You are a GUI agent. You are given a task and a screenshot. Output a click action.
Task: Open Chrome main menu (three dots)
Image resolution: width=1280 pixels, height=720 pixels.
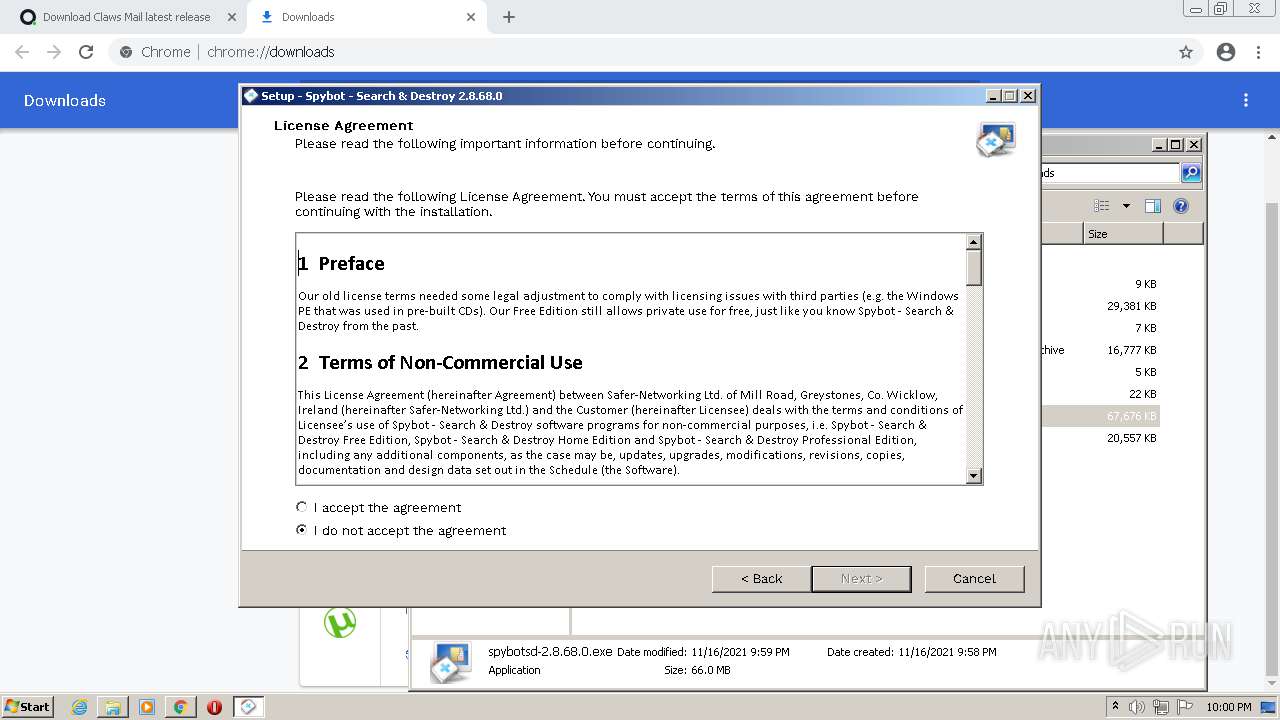point(1258,52)
